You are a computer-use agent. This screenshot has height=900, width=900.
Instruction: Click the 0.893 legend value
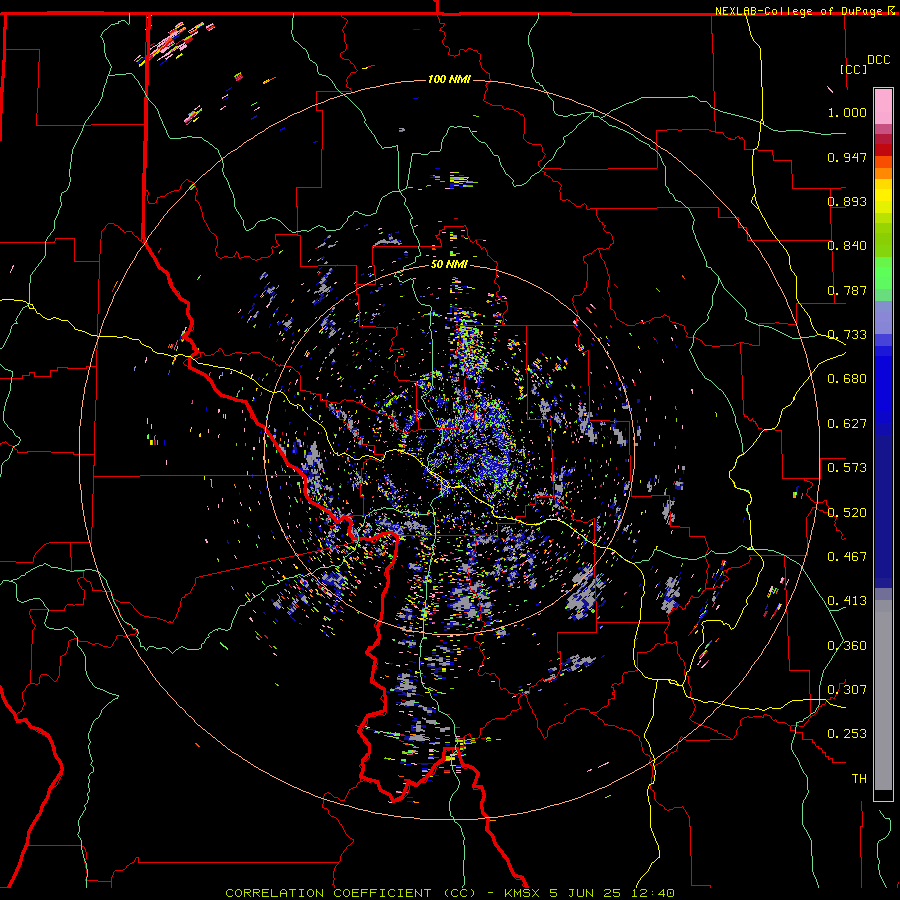click(x=847, y=201)
